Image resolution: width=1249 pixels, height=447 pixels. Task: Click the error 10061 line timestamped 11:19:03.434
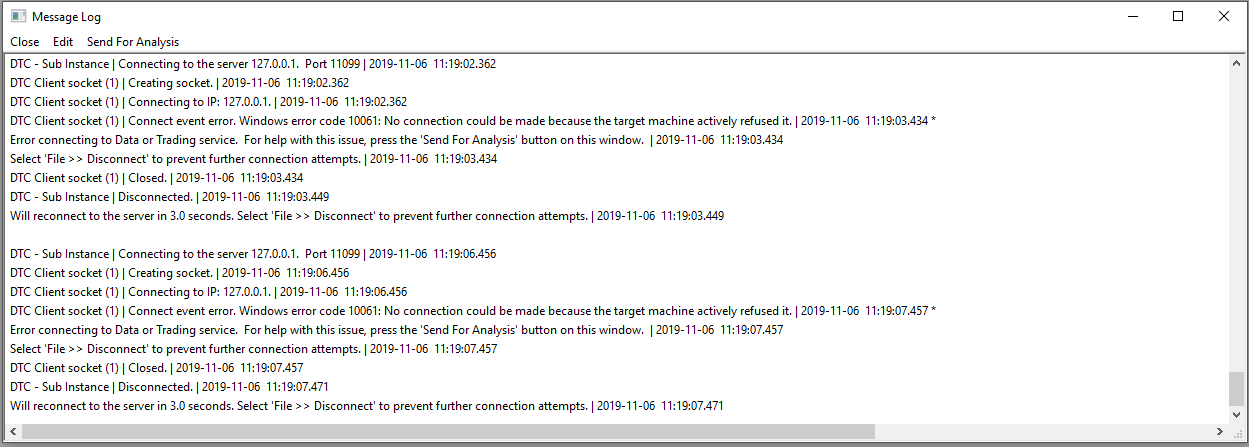(x=472, y=121)
